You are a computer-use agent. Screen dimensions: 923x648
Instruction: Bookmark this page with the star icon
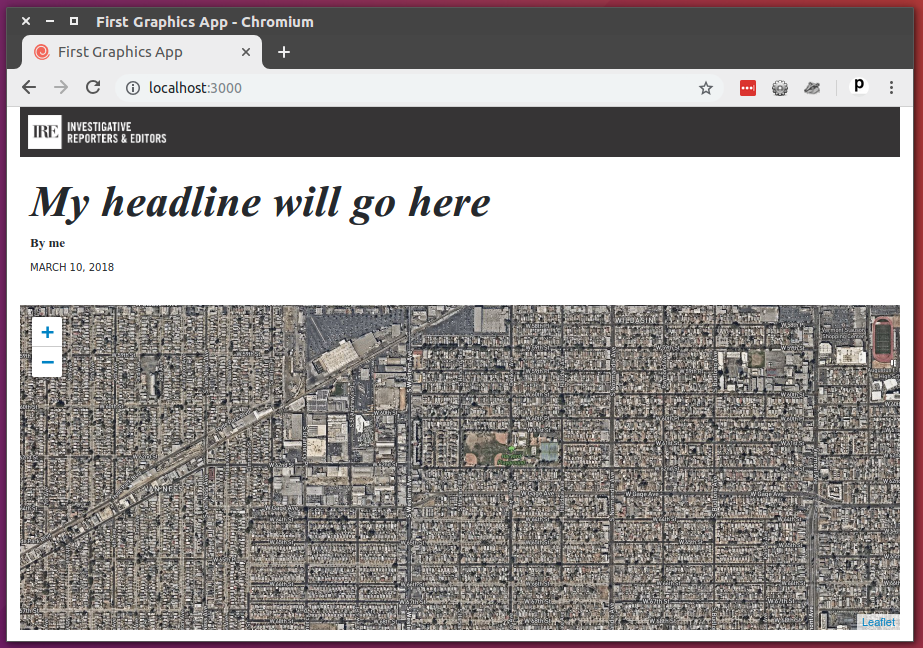[x=706, y=88]
